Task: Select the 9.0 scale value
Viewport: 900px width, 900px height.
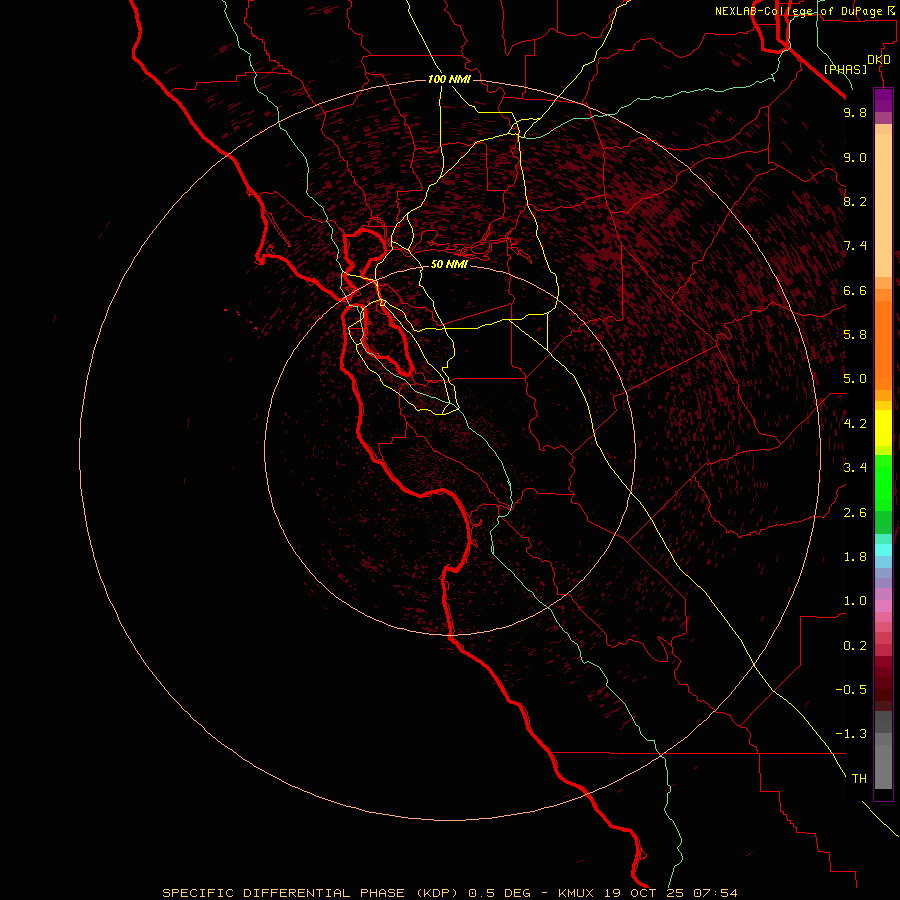Action: (x=855, y=157)
